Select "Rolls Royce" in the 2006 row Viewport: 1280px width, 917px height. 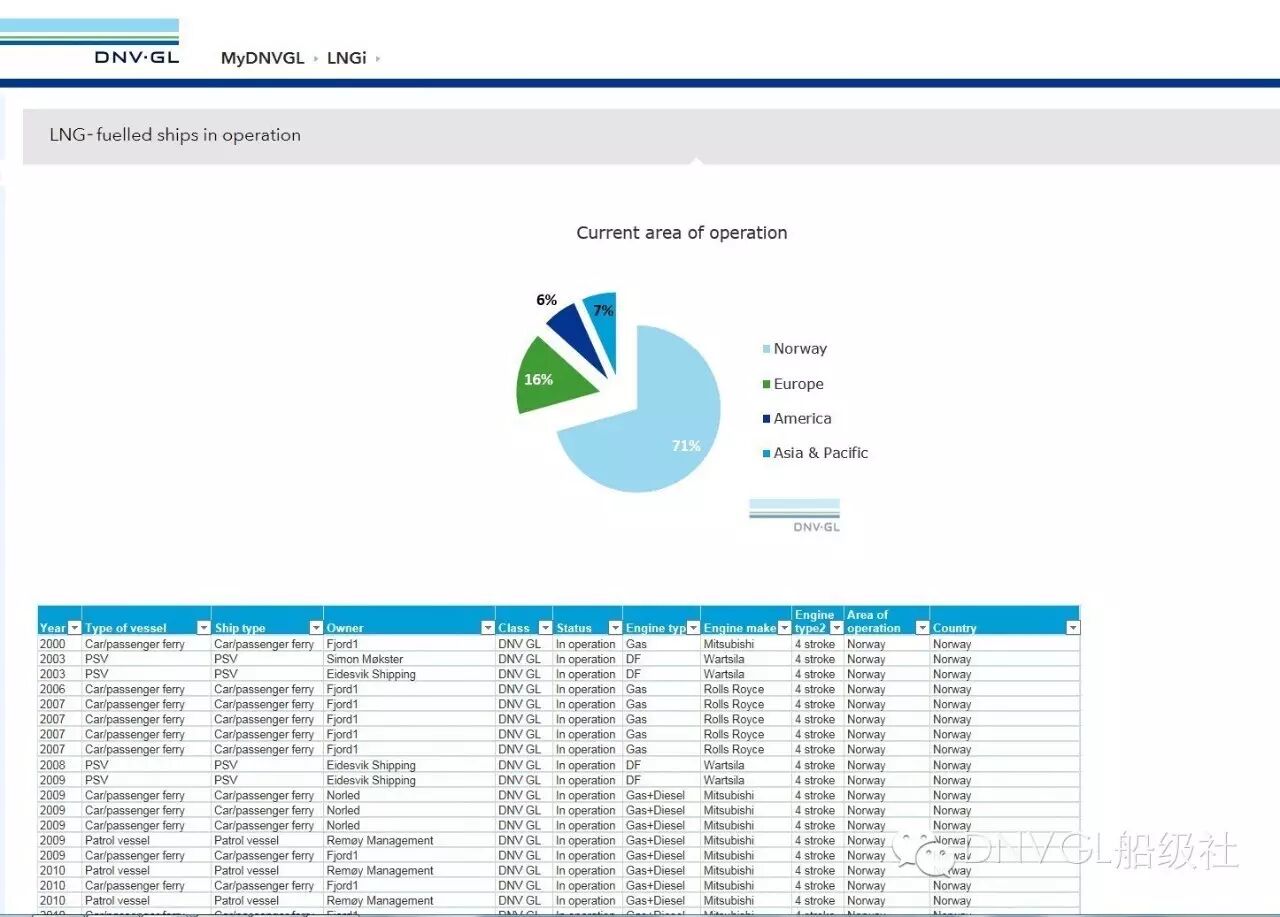(734, 689)
